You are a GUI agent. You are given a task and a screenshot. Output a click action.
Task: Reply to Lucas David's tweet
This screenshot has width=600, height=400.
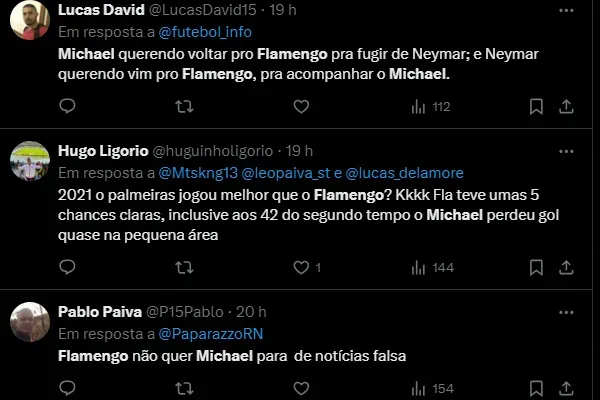[67, 106]
